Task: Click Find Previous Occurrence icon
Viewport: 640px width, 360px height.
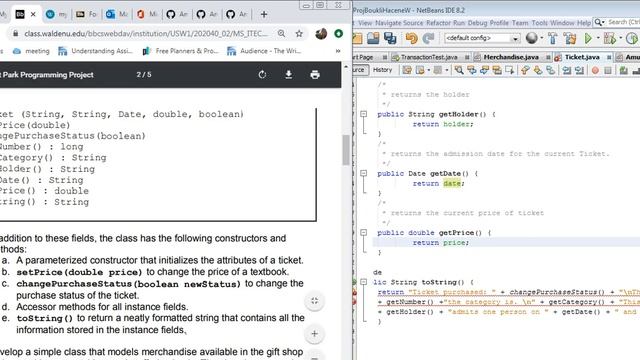Action: (471, 70)
